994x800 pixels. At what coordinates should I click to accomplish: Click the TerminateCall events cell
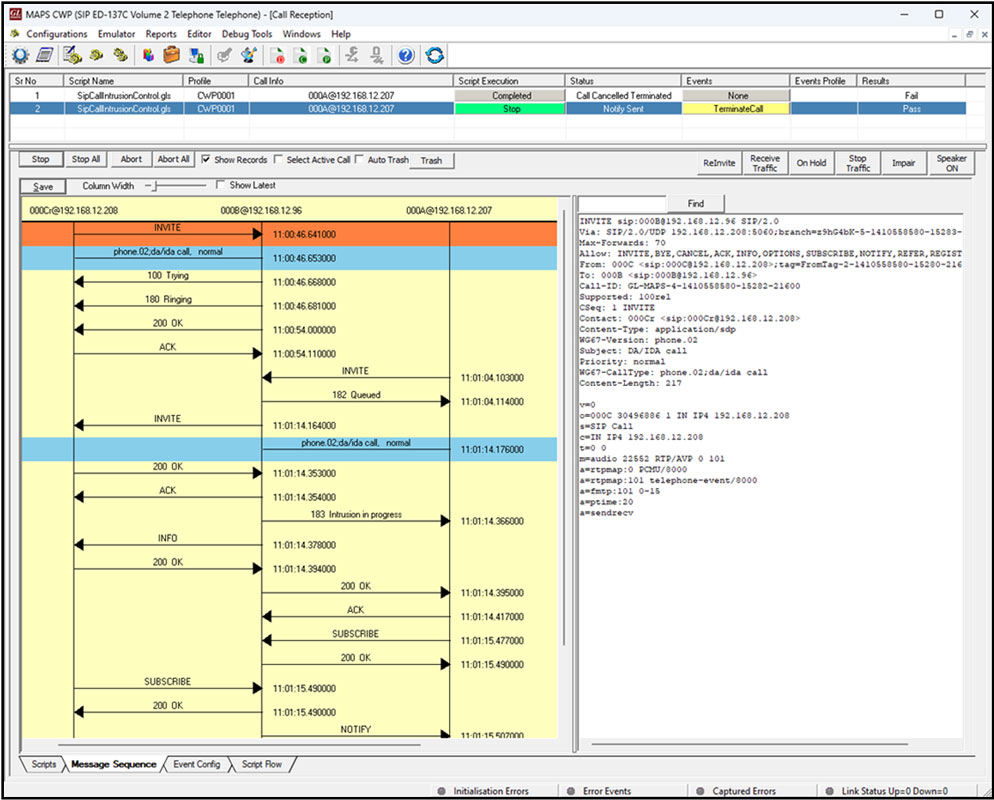click(x=738, y=108)
